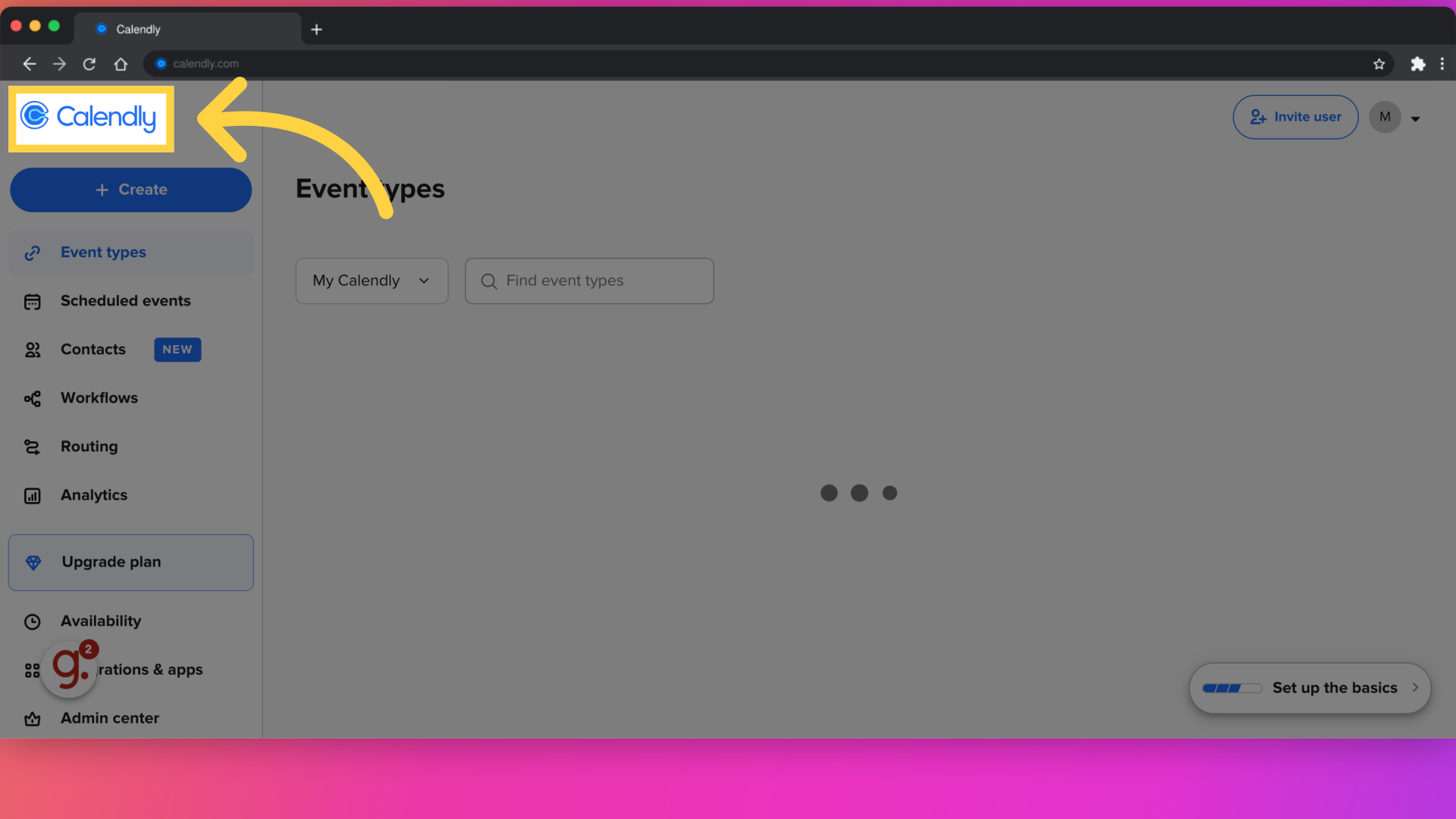Click the NEW badge on Contacts
1456x819 pixels.
[x=177, y=349]
